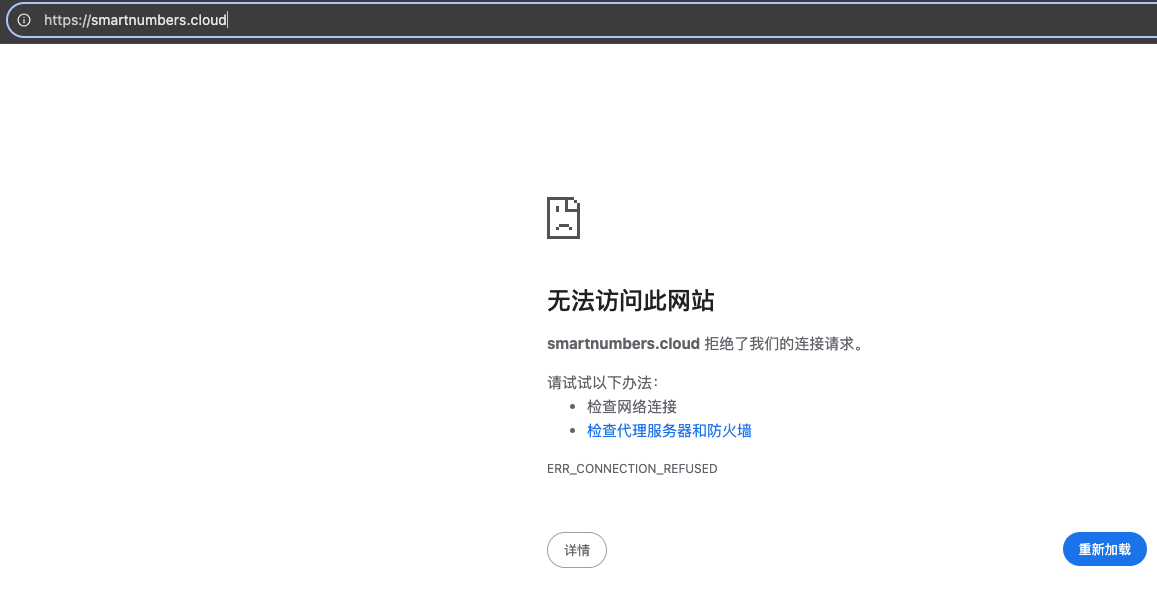This screenshot has width=1157, height=591.
Task: Click the sad page error icon
Action: coord(563,218)
